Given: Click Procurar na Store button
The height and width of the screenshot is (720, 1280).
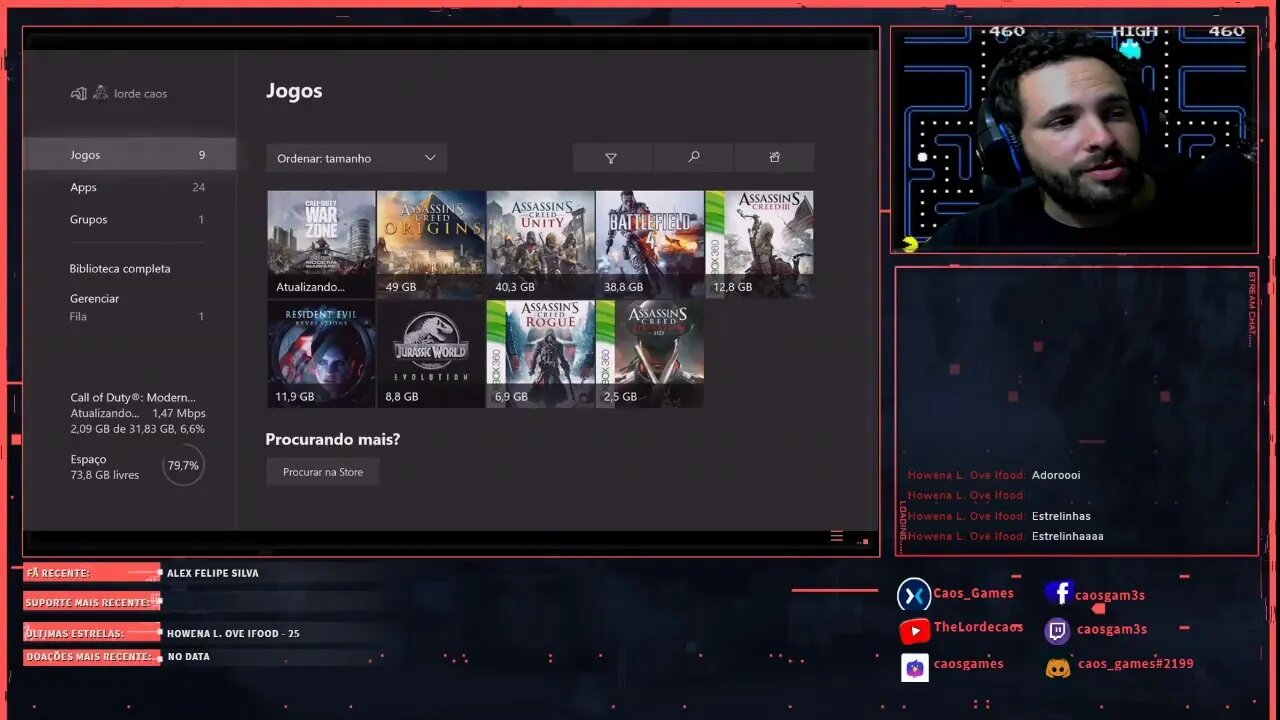Looking at the screenshot, I should pyautogui.click(x=323, y=472).
